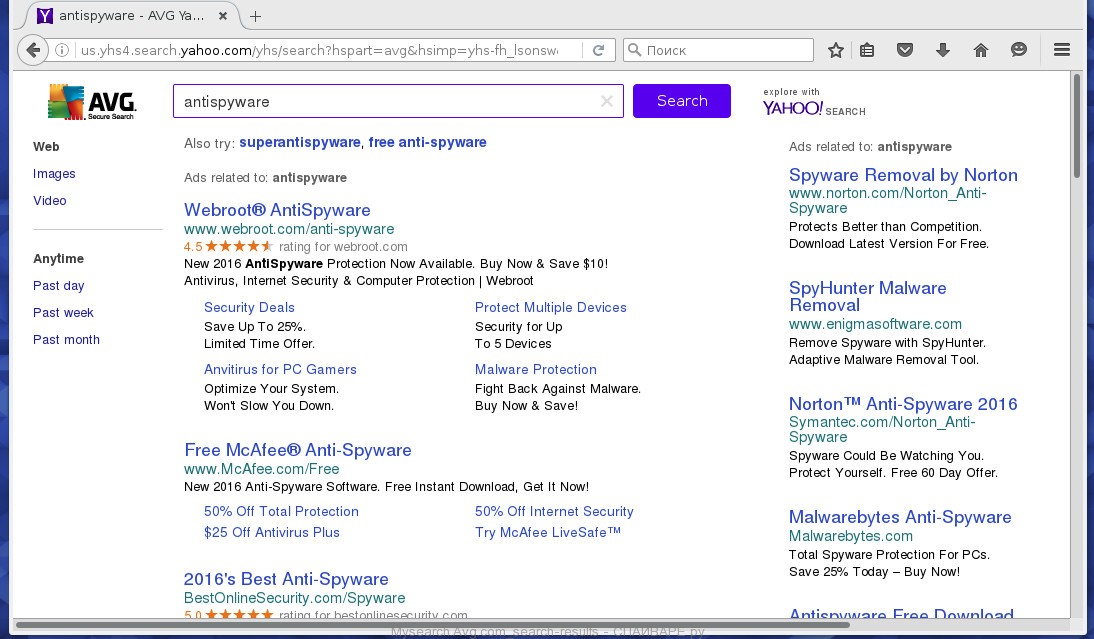Open the Hello chat smiley icon
Screen dimensions: 1094x639
[x=1019, y=50]
